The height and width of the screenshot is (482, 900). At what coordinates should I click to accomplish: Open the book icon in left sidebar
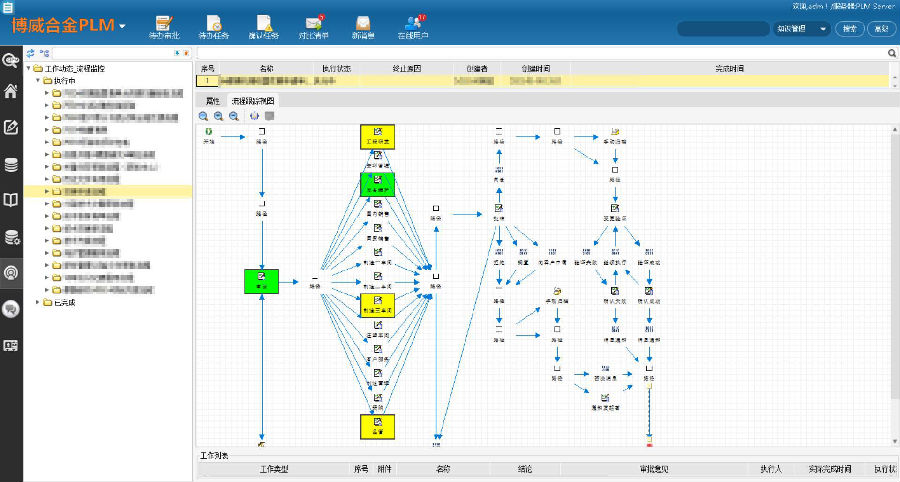11,200
